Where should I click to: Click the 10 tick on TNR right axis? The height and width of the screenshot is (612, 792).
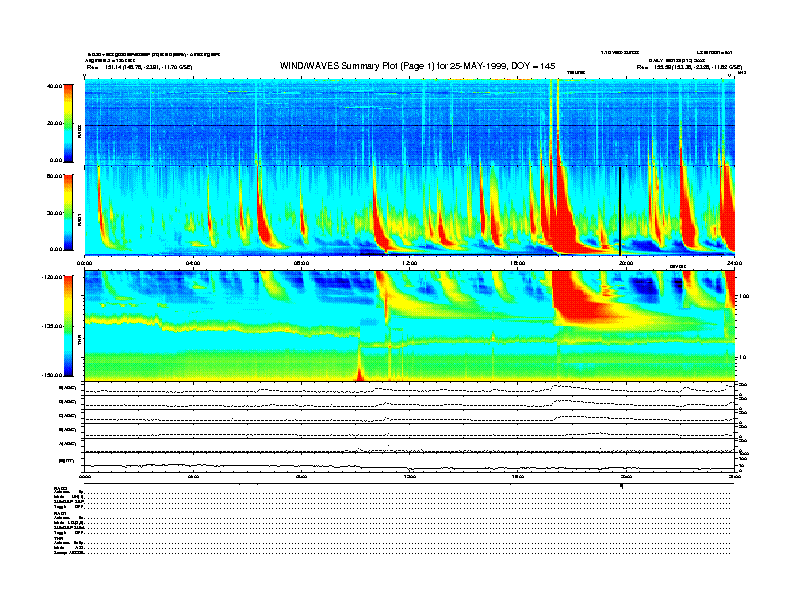(743, 357)
